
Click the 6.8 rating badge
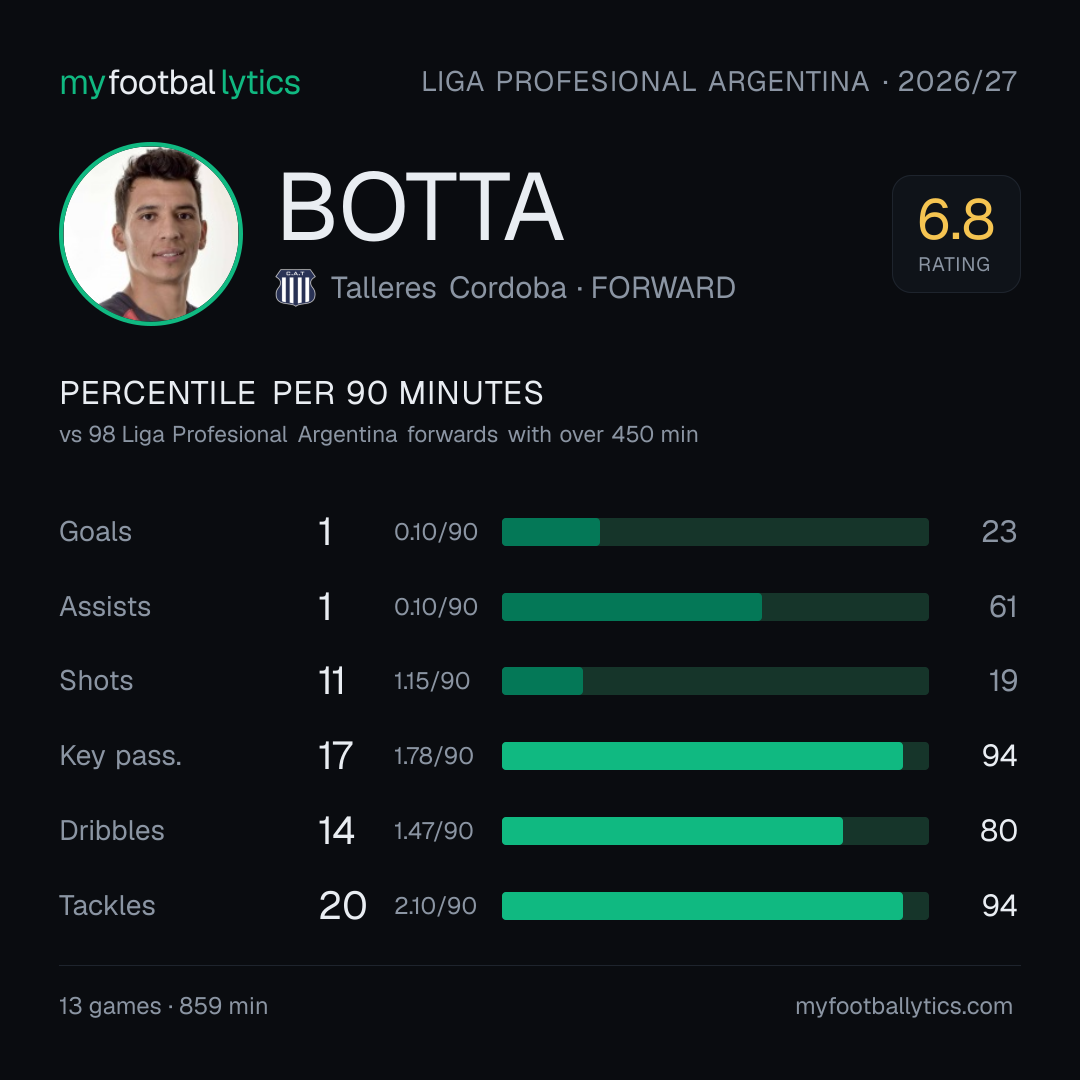tap(956, 233)
